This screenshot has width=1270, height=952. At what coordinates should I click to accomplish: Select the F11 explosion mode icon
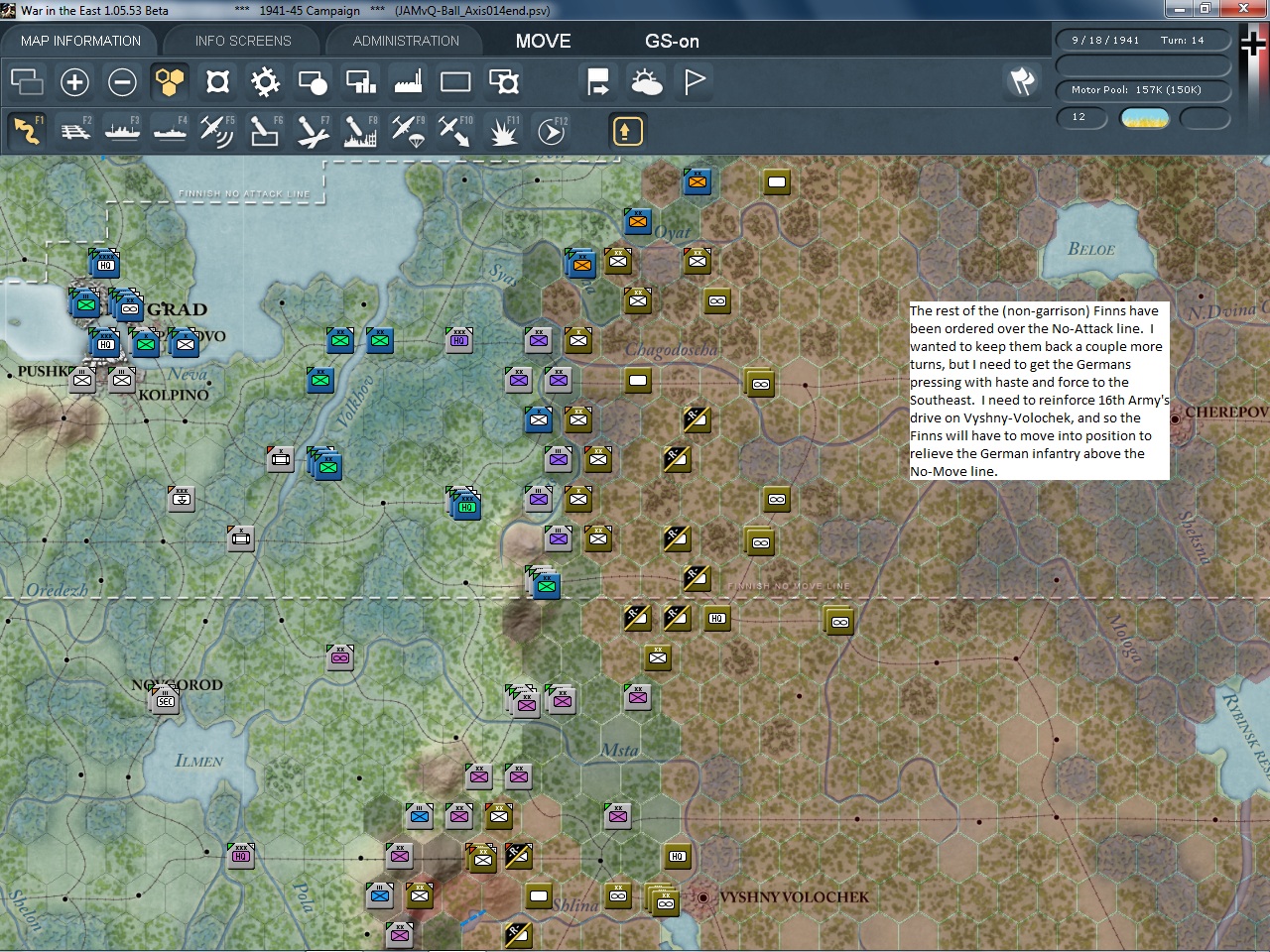(503, 131)
